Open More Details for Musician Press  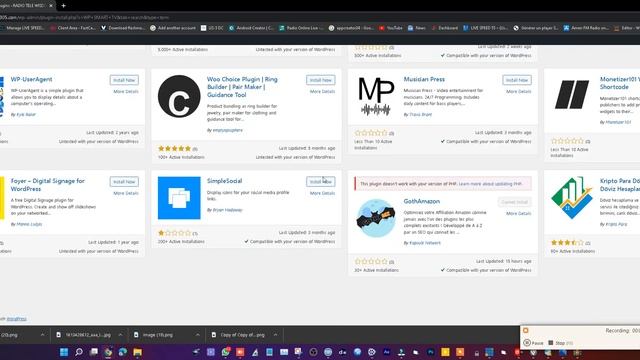pos(518,91)
